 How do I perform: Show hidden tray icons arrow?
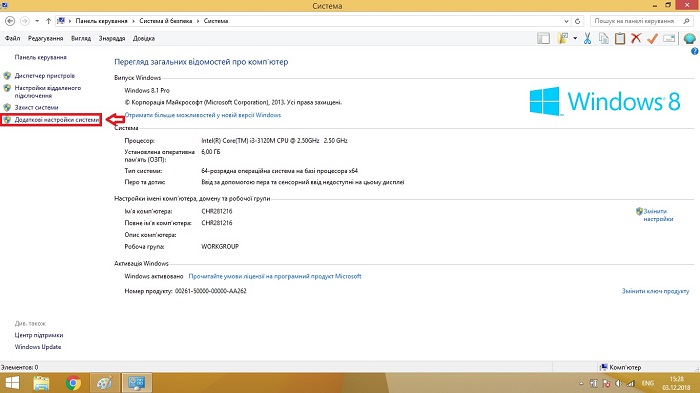tap(581, 384)
